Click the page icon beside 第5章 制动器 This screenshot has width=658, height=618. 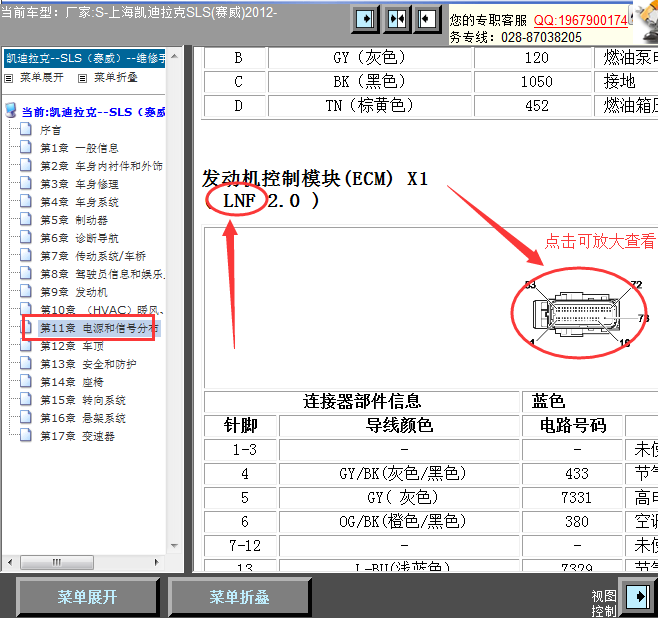click(26, 219)
